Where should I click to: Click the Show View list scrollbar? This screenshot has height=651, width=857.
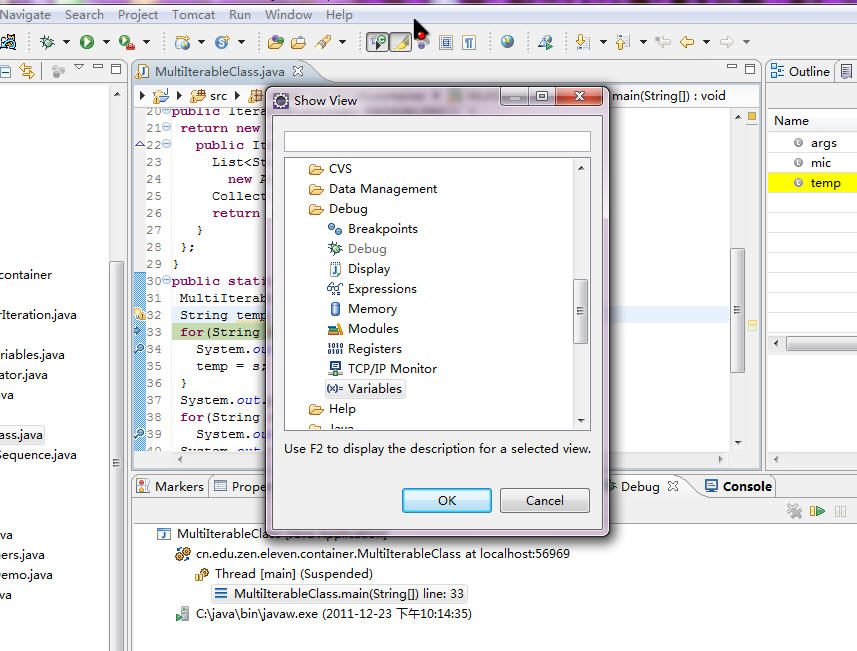(x=580, y=310)
